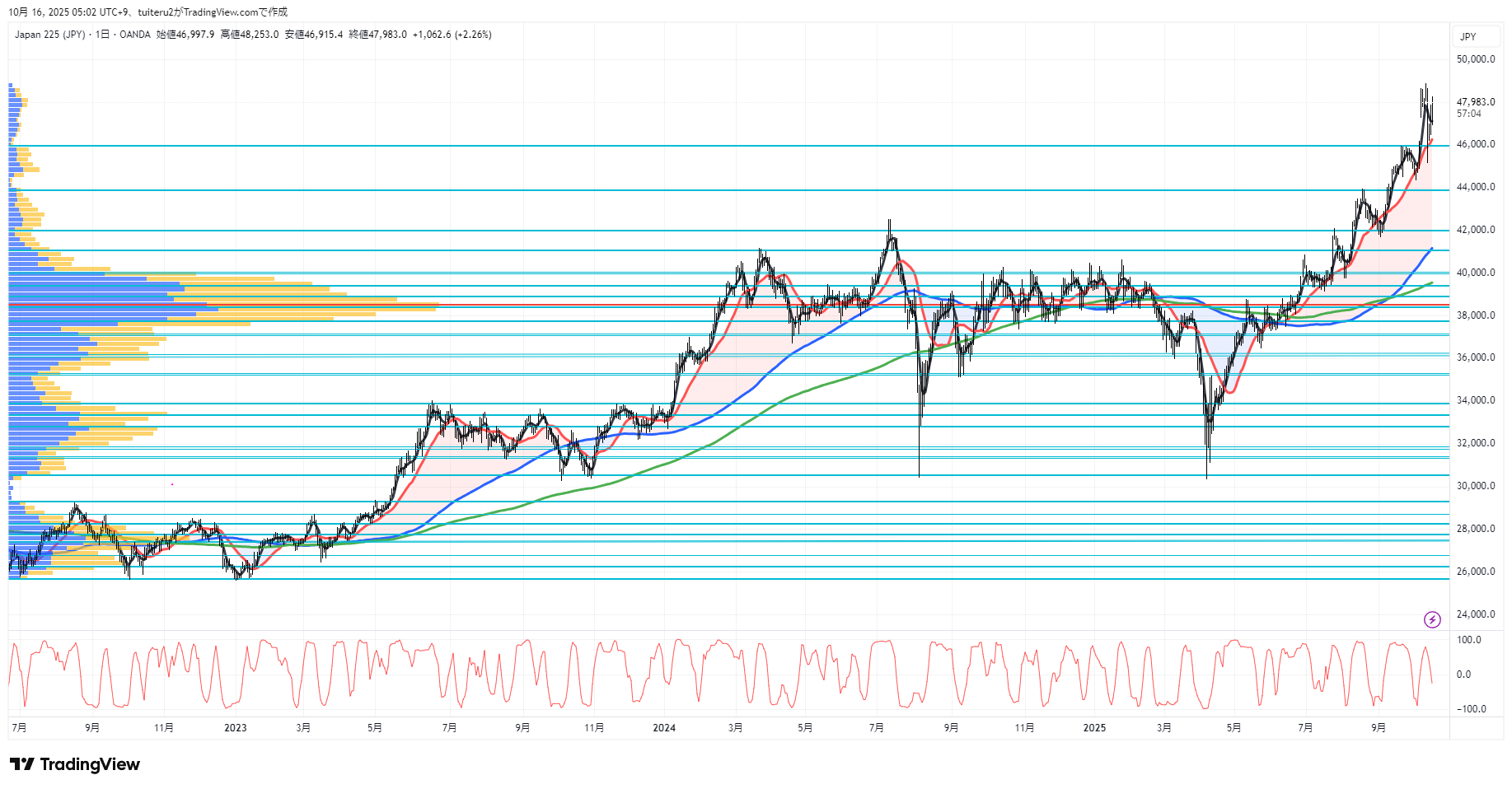The image size is (1512, 789).
Task: Select the 2025 marker on time axis
Action: [1094, 727]
